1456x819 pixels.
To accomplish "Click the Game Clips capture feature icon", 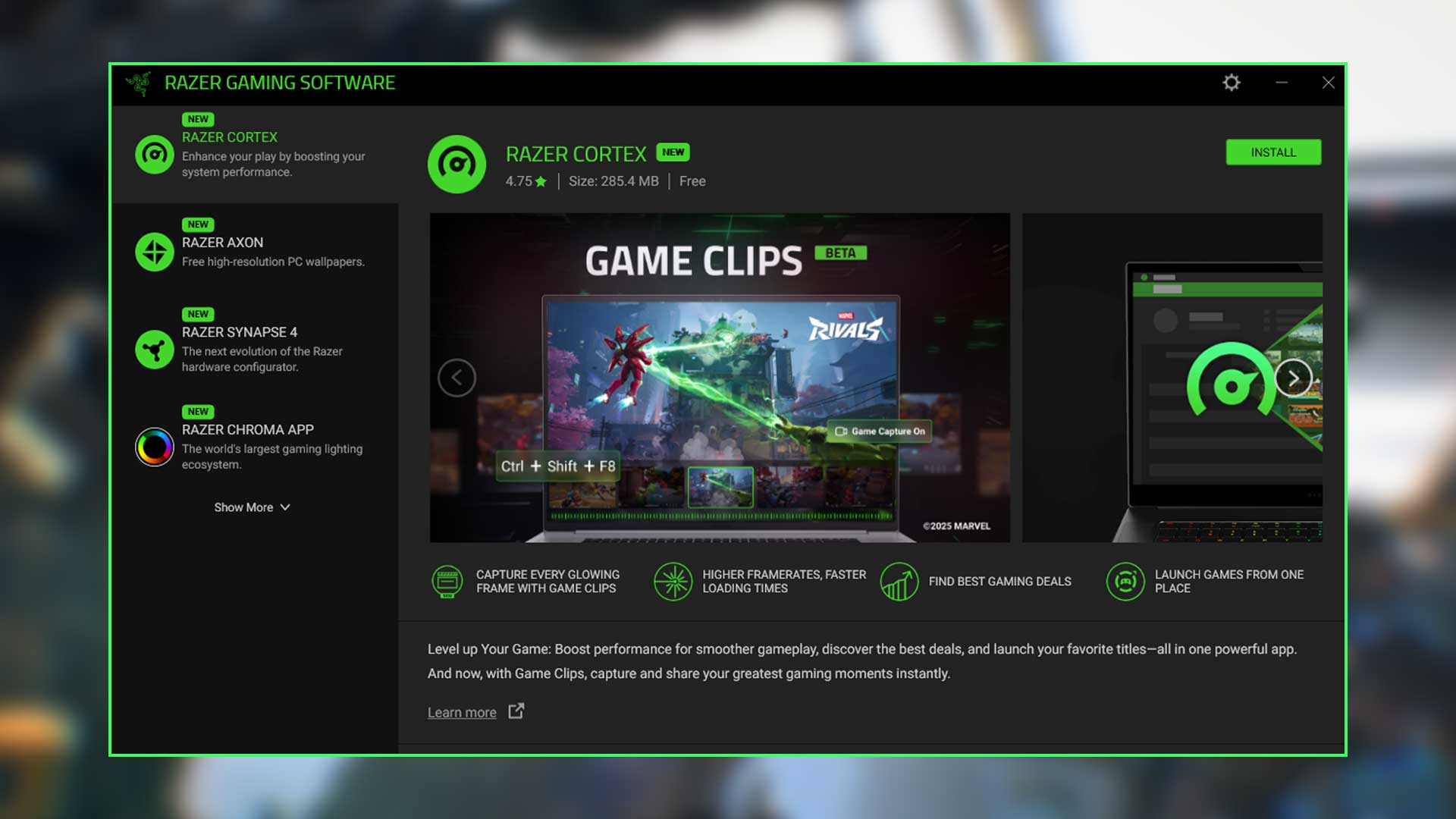I will coord(447,582).
